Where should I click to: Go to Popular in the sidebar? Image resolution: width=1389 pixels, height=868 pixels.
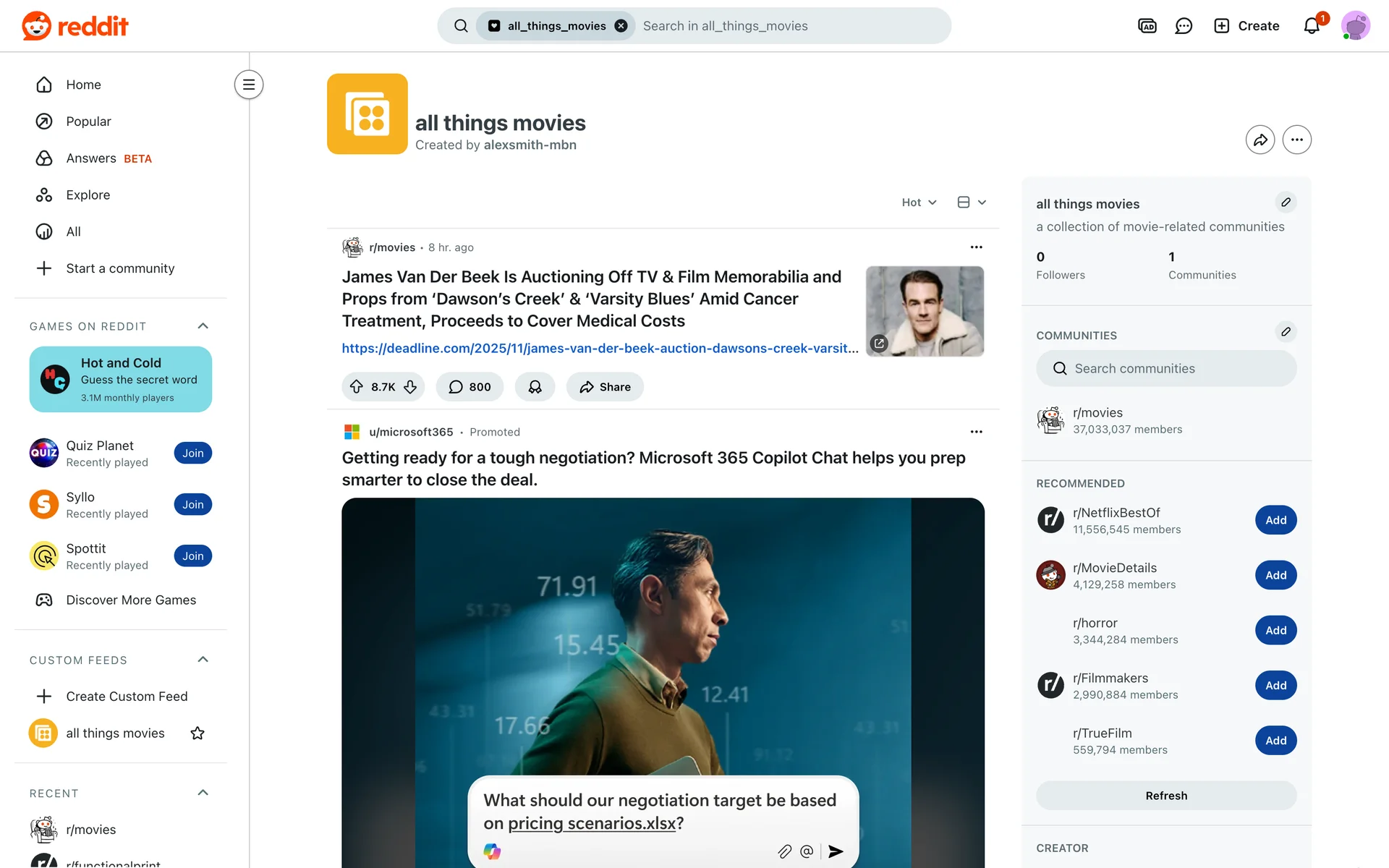[88, 122]
